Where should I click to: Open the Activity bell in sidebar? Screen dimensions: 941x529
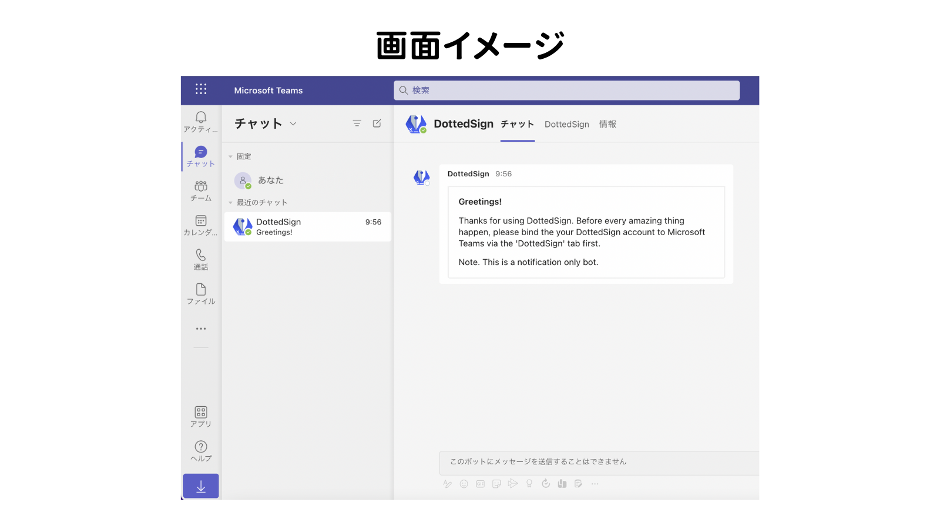[200, 121]
